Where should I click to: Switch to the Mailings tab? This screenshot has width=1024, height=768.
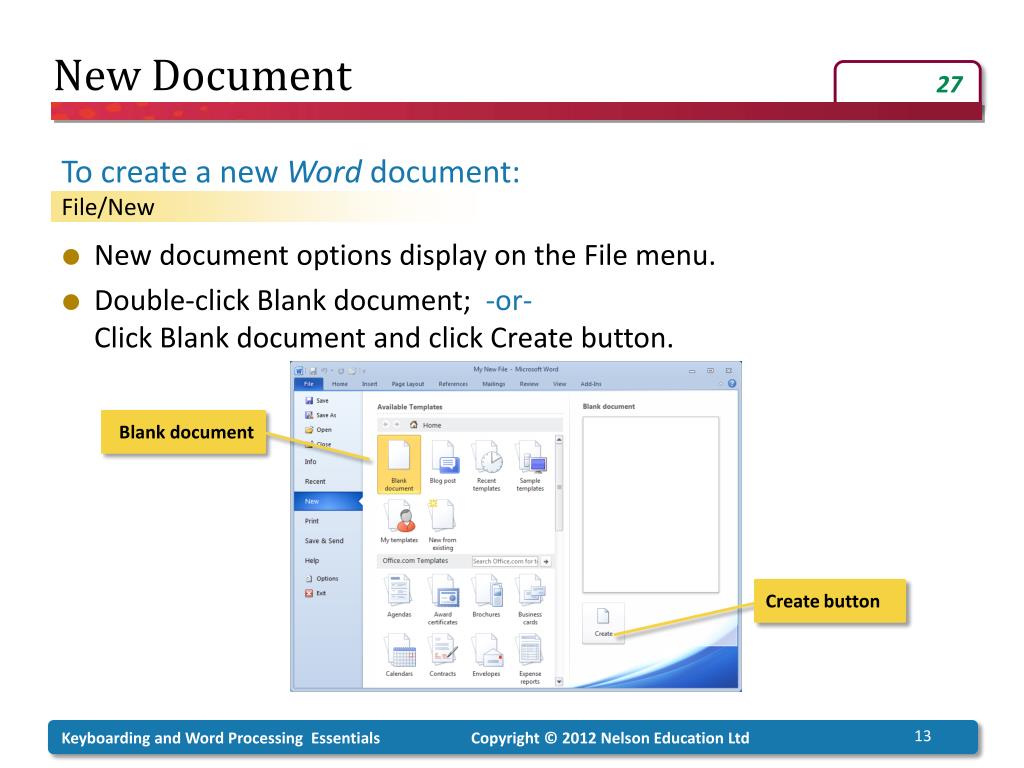494,384
